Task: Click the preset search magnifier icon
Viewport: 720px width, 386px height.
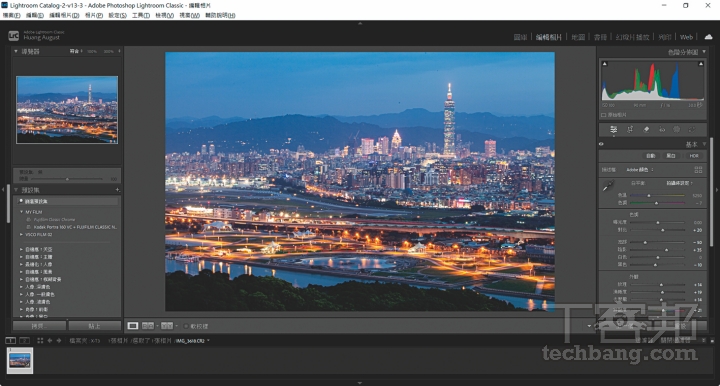Action: (21, 201)
